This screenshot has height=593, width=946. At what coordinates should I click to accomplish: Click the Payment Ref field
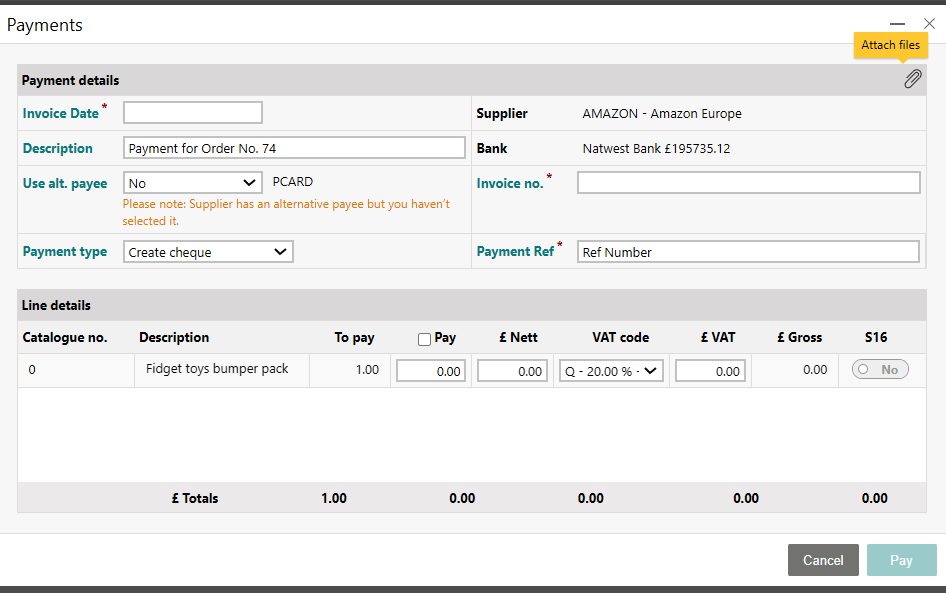(748, 252)
